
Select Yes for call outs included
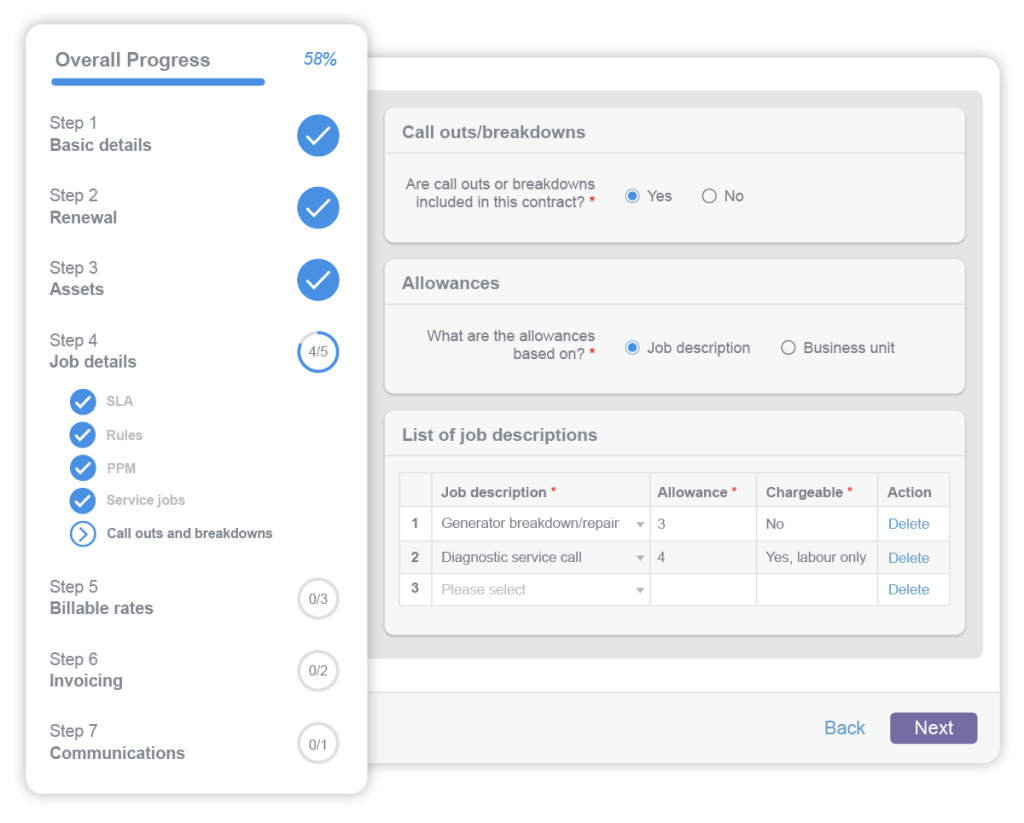click(x=632, y=196)
